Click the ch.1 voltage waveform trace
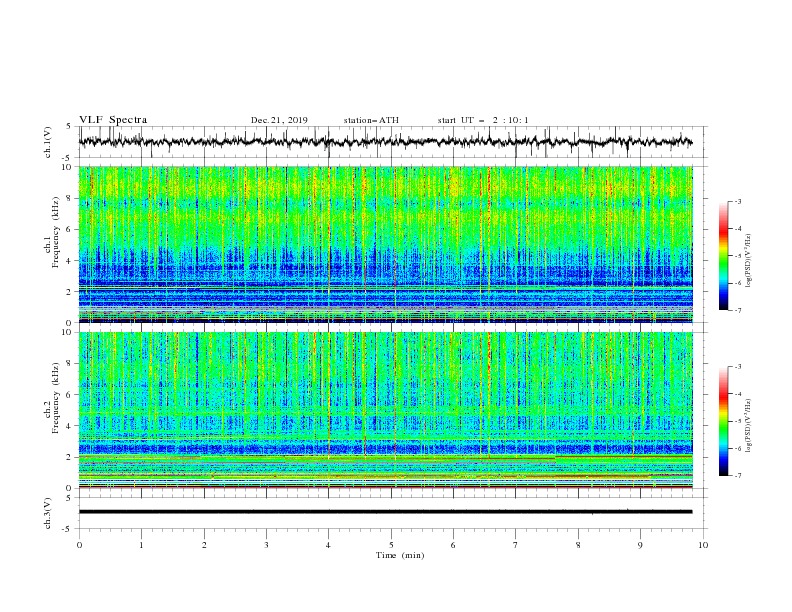 point(385,142)
